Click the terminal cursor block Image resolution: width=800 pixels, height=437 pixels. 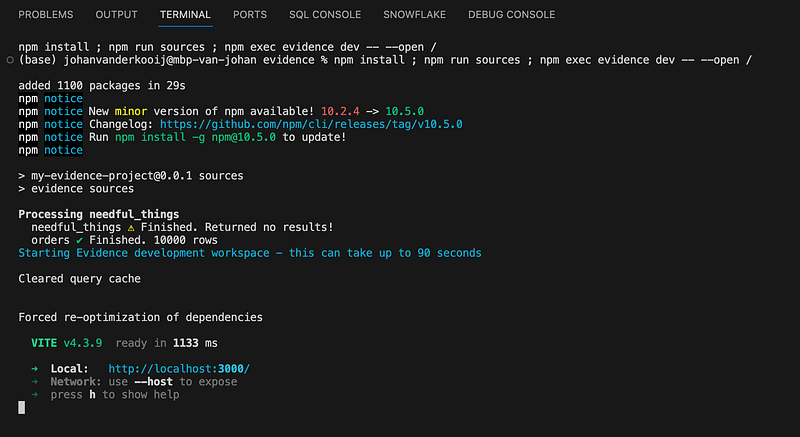(21, 407)
